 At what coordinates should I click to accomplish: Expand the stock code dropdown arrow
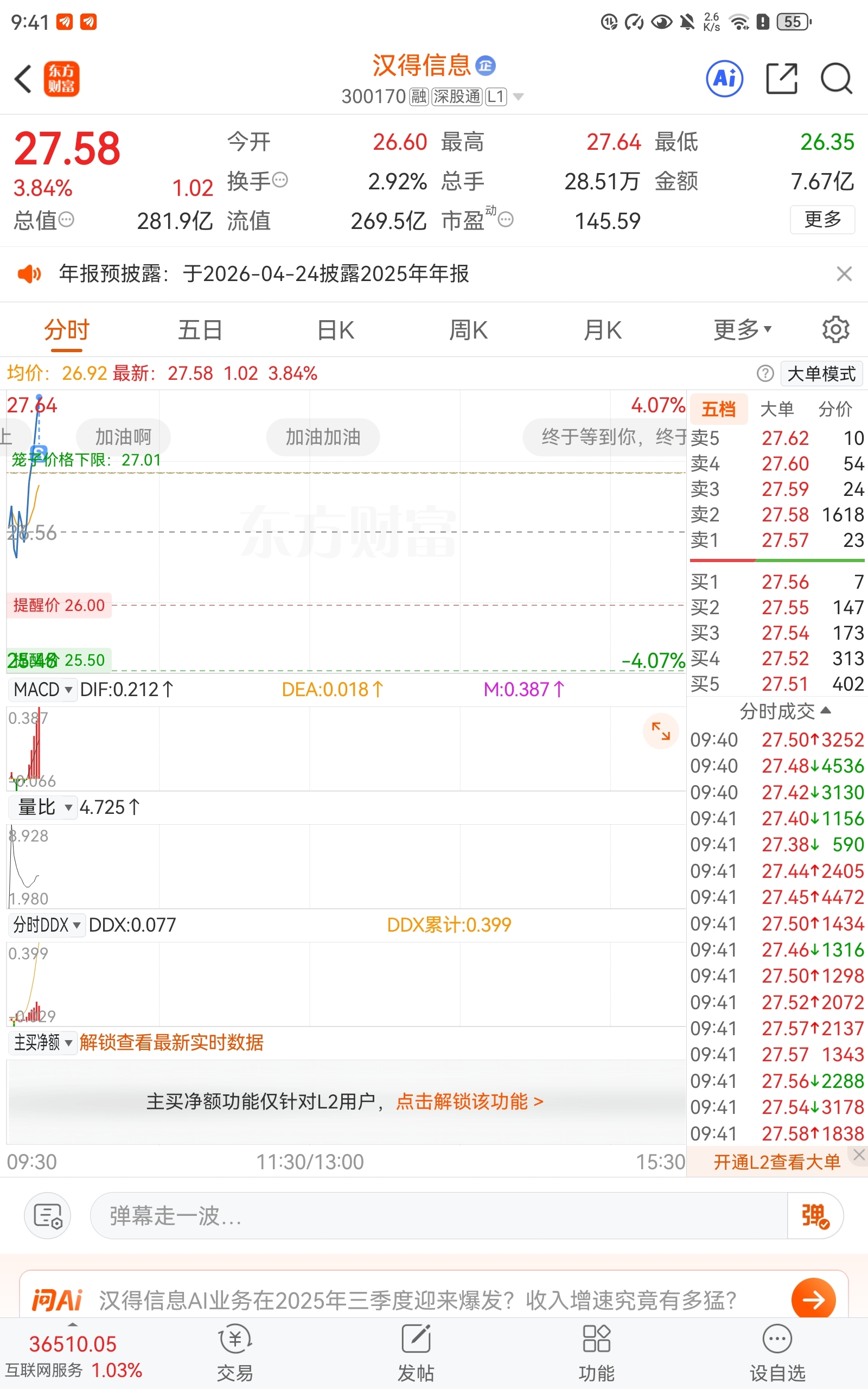(518, 97)
